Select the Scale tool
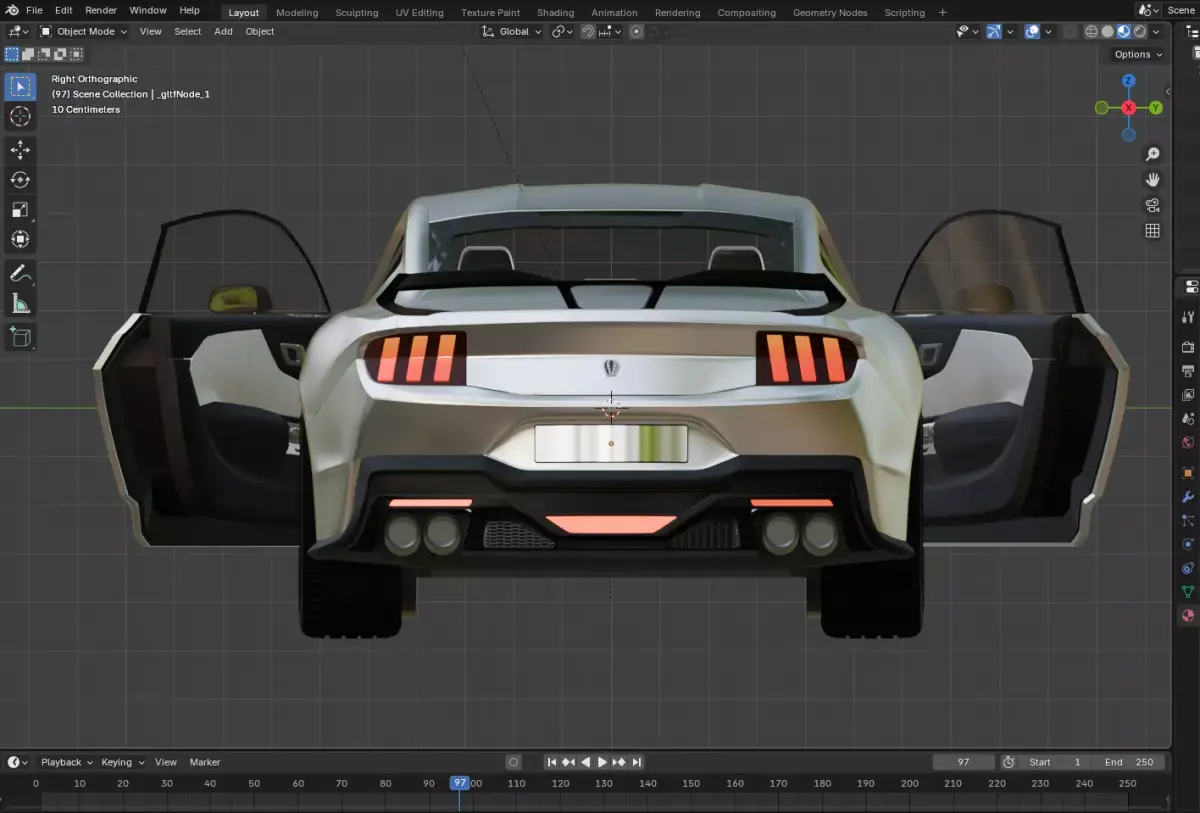The width and height of the screenshot is (1200, 813). click(x=20, y=210)
